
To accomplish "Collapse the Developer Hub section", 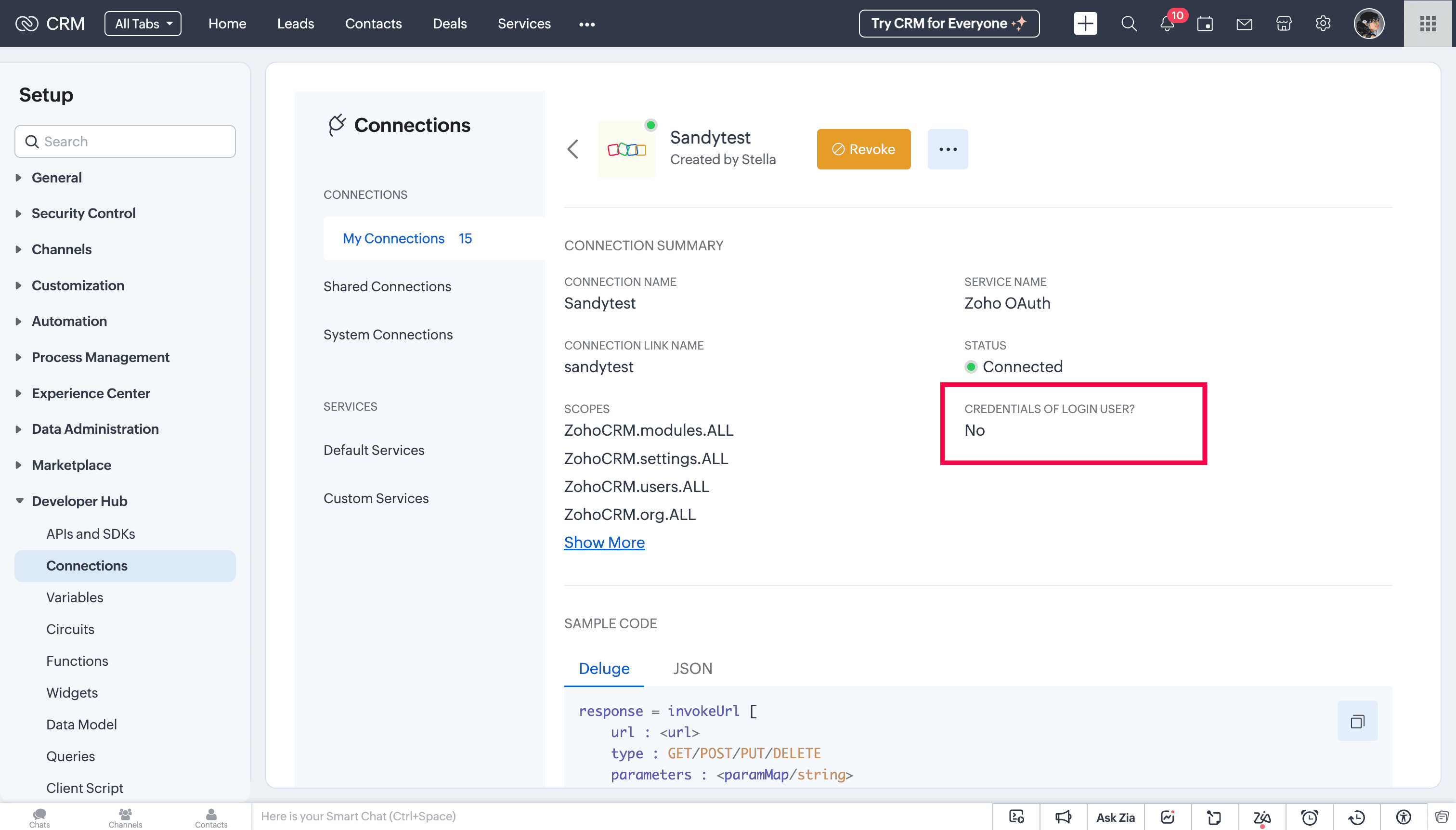I will coord(79,501).
